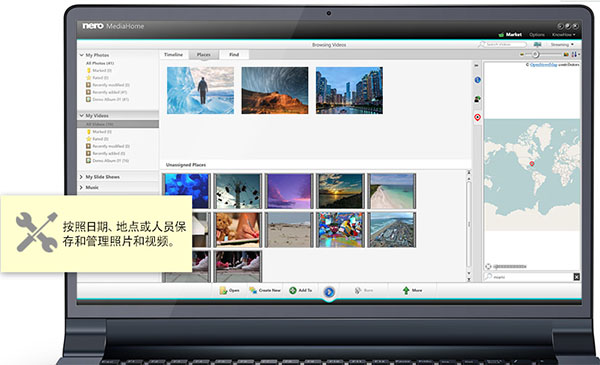This screenshot has width=600, height=365.
Task: Open the ice cave hiker thumbnail
Action: 200,90
